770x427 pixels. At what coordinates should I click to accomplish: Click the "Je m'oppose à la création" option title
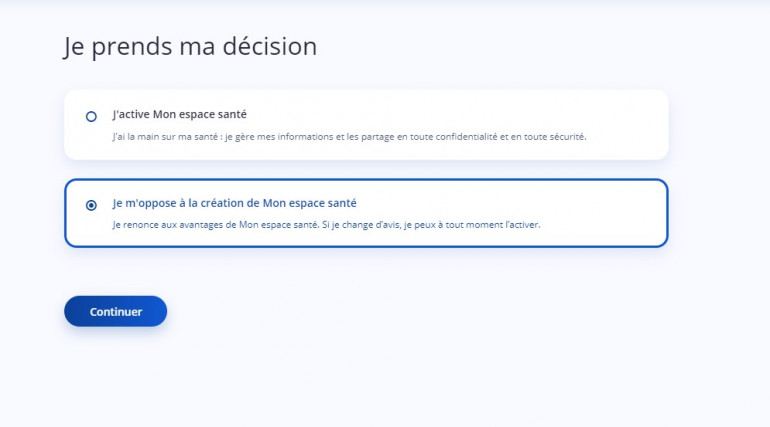point(234,203)
